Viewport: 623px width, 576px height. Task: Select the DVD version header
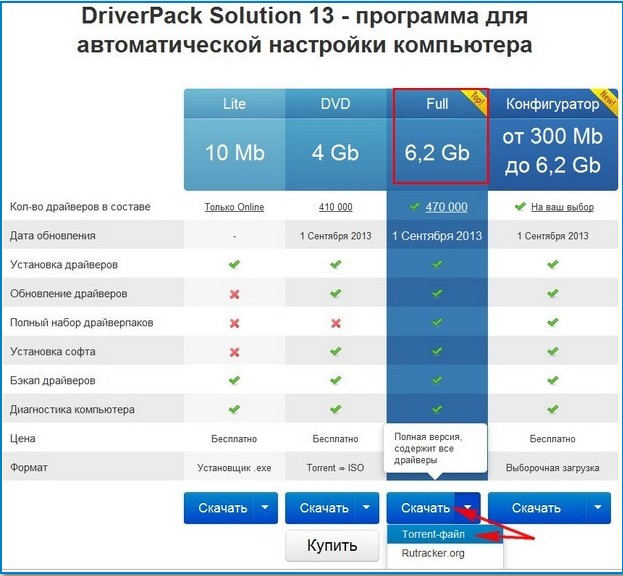336,104
